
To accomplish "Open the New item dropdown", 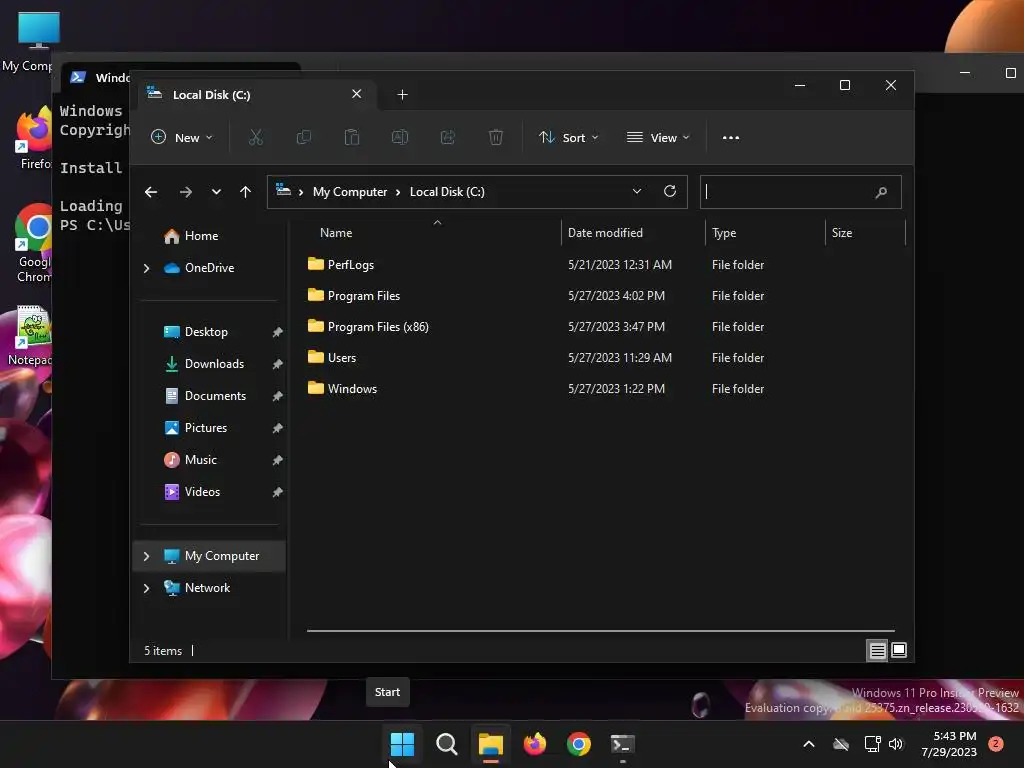I will tap(182, 138).
